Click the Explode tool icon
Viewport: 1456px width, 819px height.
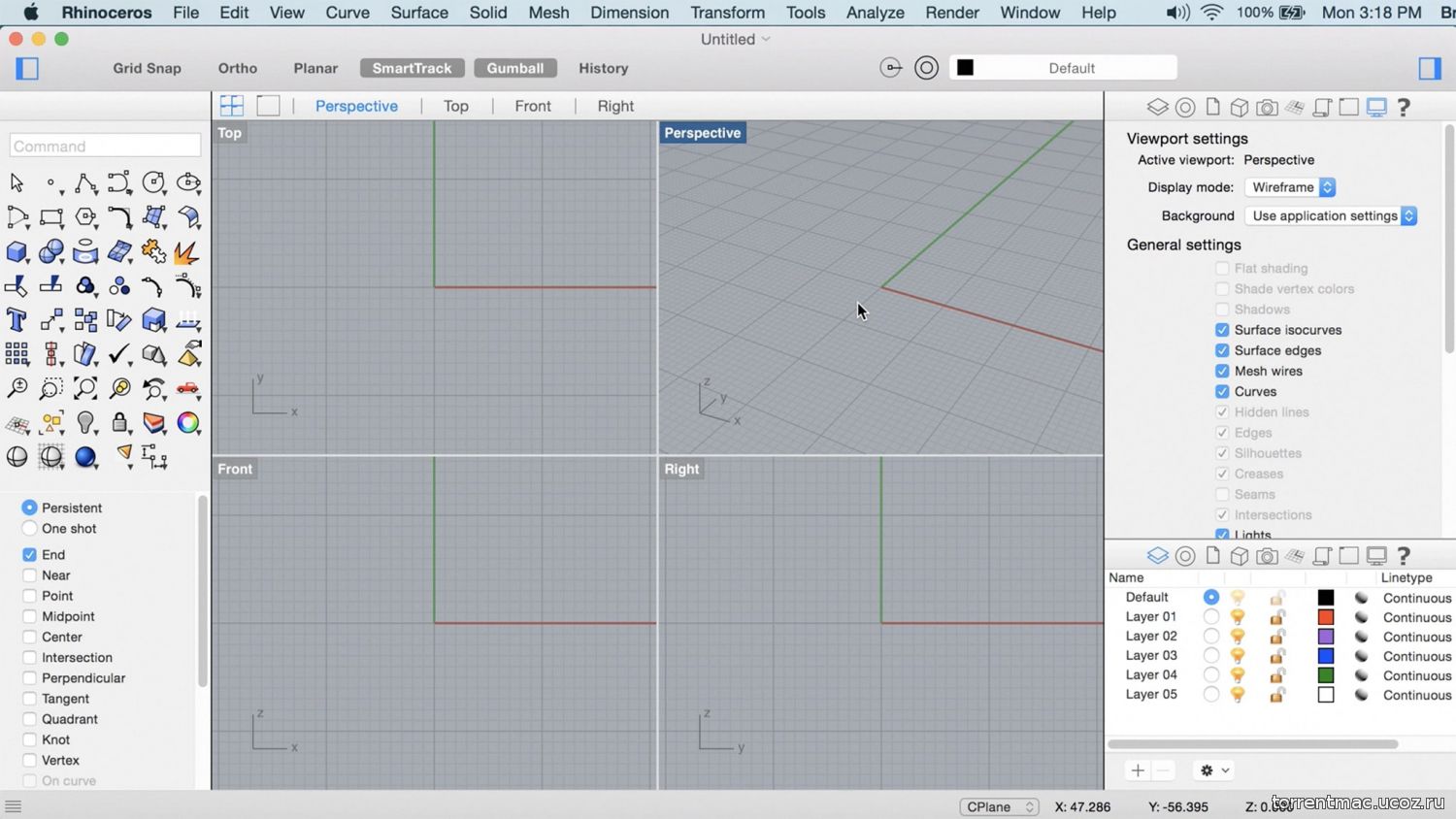point(188,252)
